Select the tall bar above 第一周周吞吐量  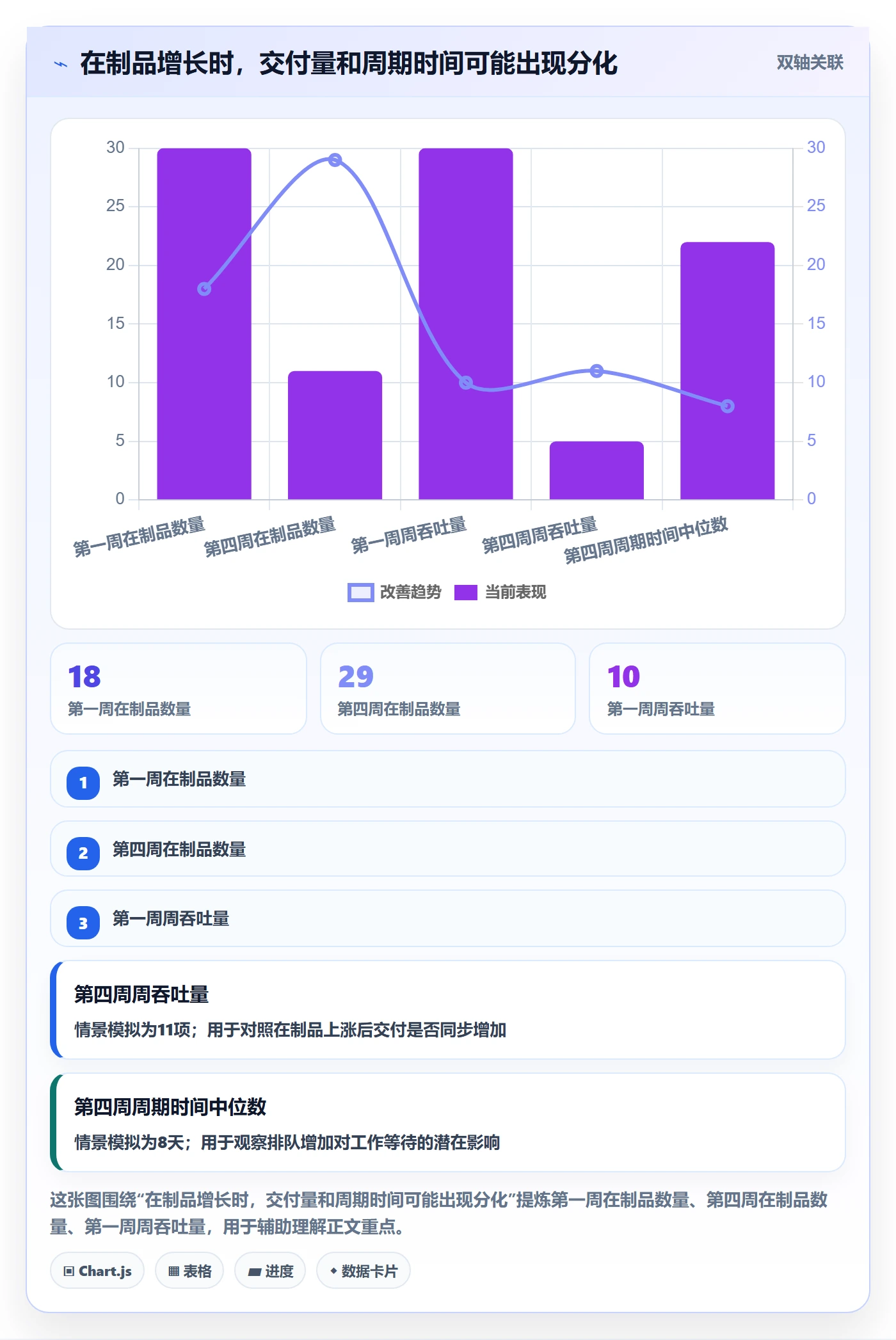pos(466,324)
